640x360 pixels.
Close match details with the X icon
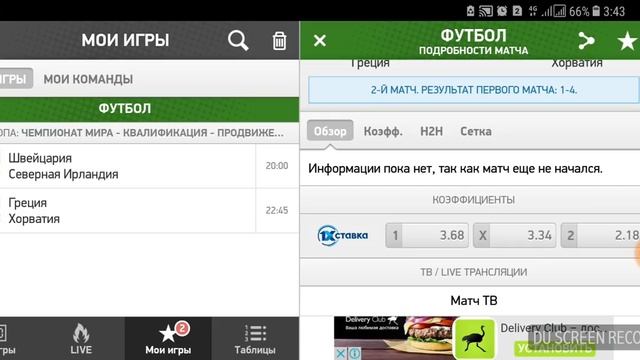(x=320, y=40)
